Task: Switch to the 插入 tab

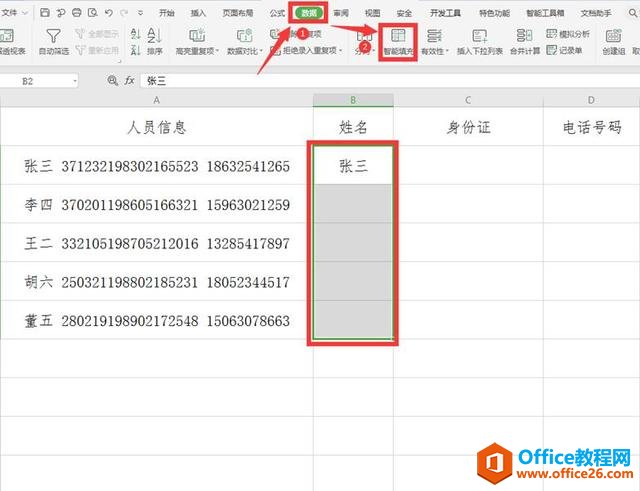Action: coord(198,13)
